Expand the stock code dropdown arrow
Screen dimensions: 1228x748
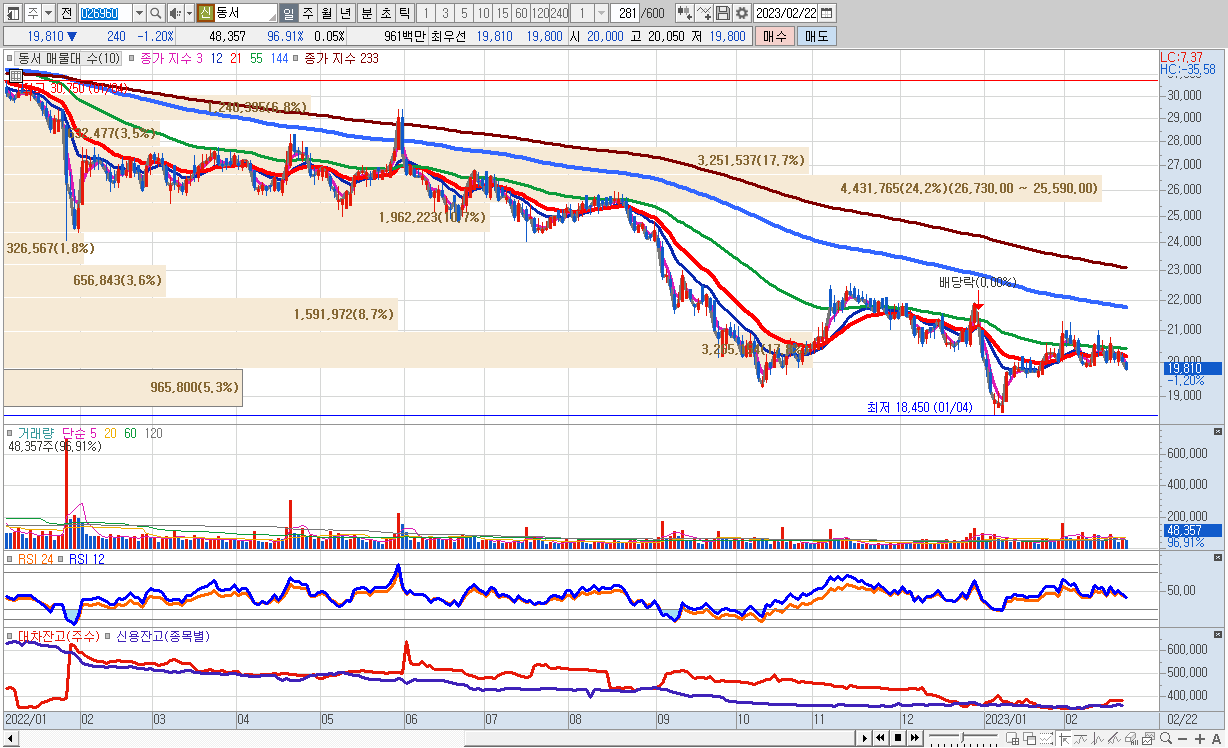(138, 13)
